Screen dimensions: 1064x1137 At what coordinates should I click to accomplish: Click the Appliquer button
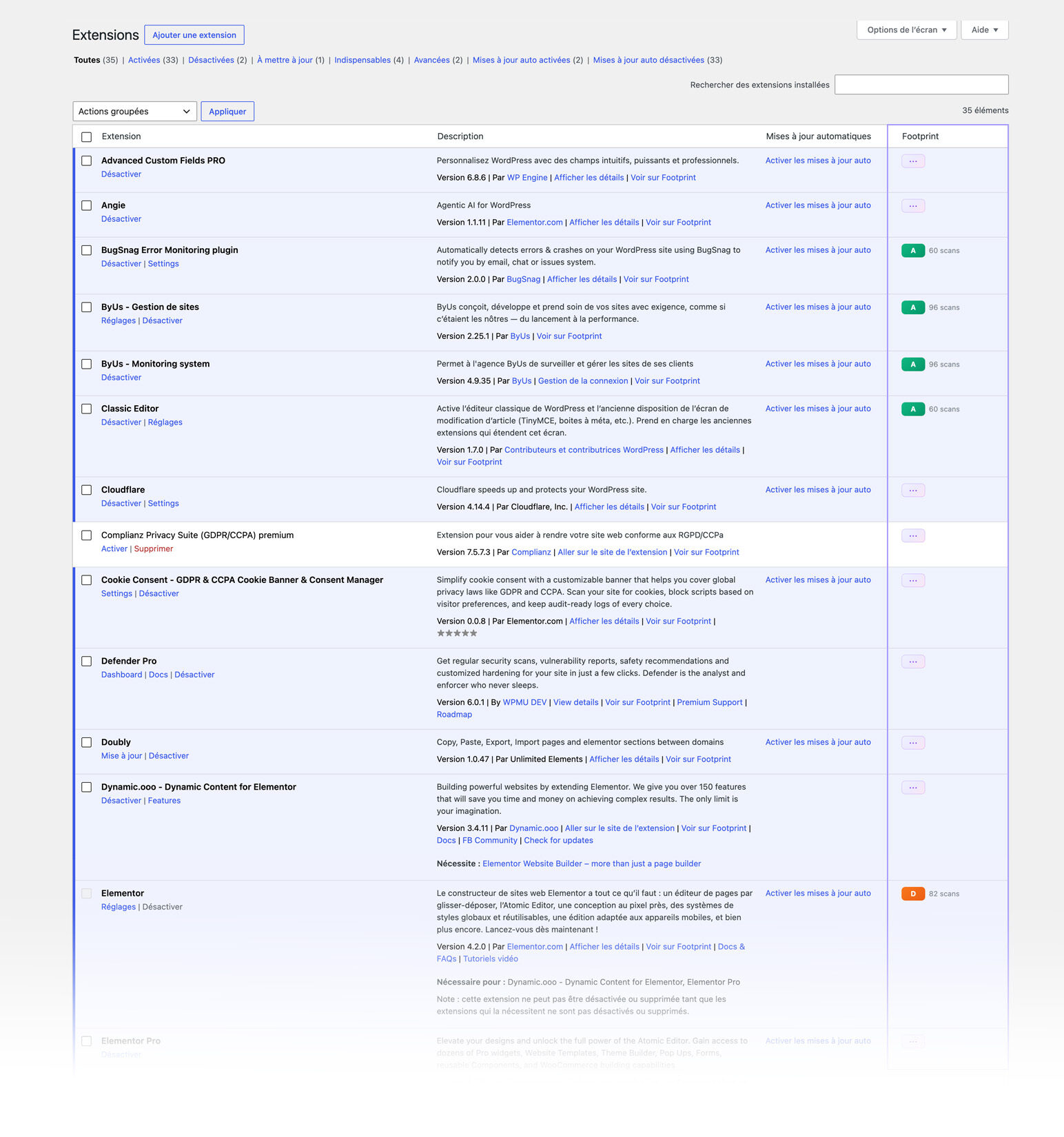227,112
